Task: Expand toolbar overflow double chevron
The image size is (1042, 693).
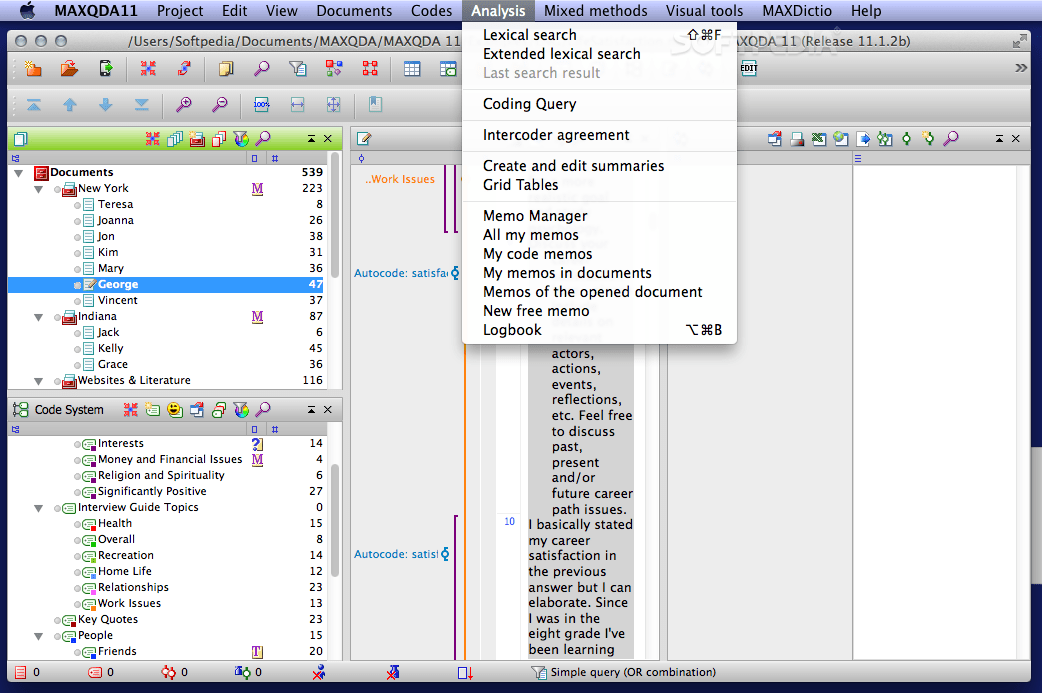Action: point(1021,68)
